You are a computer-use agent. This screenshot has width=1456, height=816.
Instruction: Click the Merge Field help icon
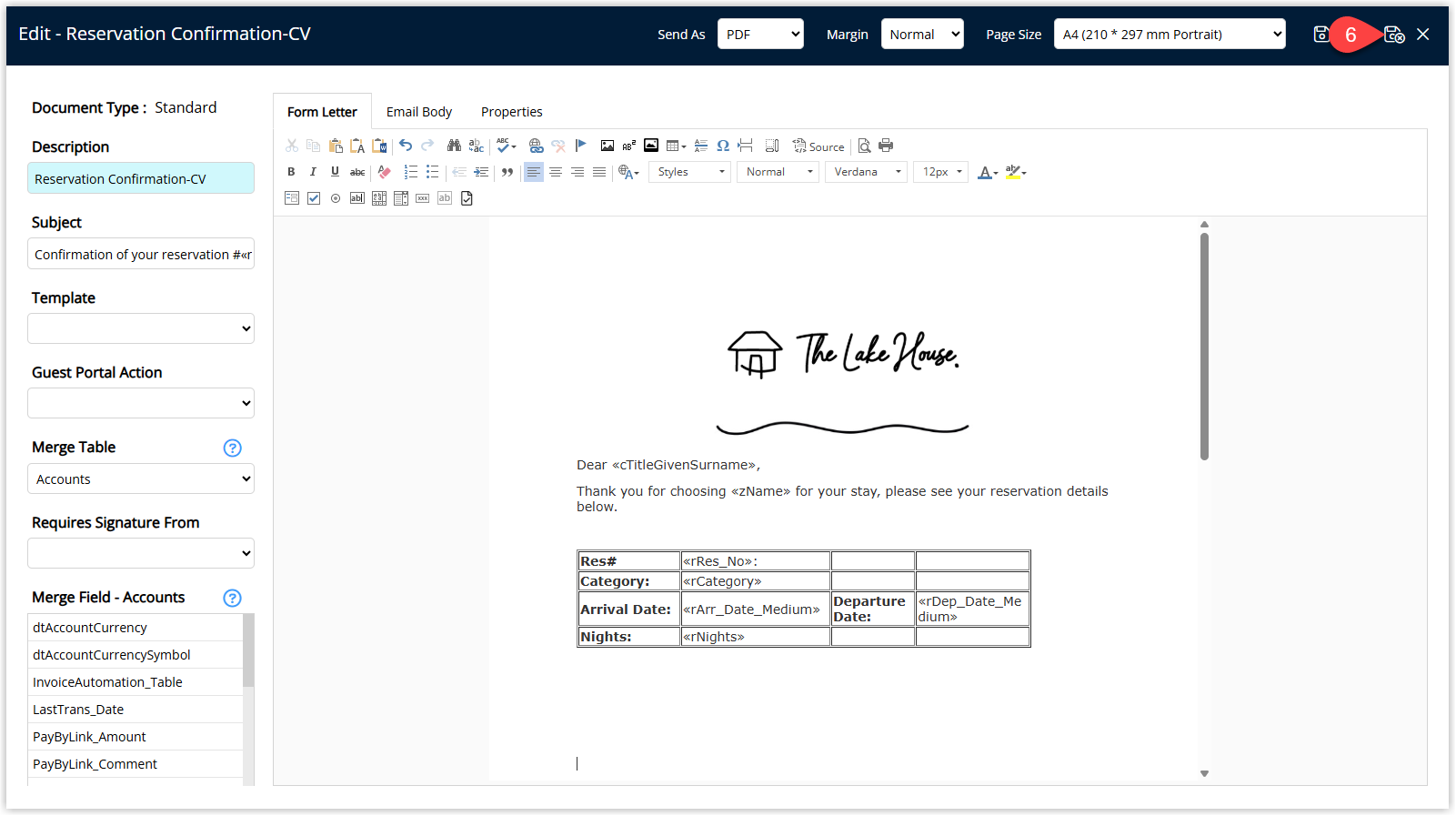point(233,598)
